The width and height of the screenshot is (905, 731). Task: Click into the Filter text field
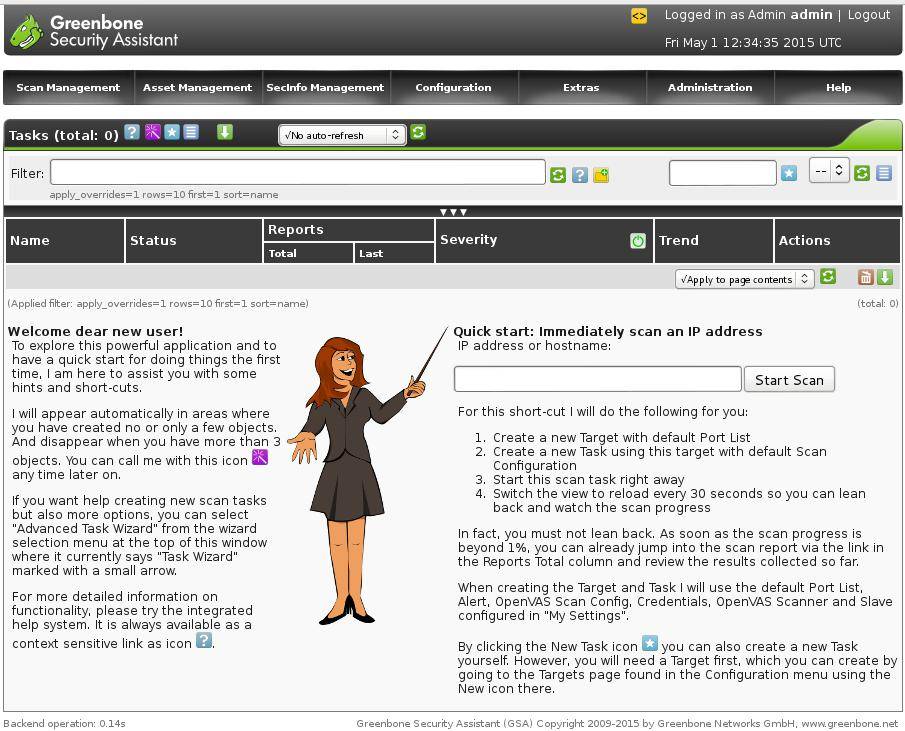coord(298,173)
